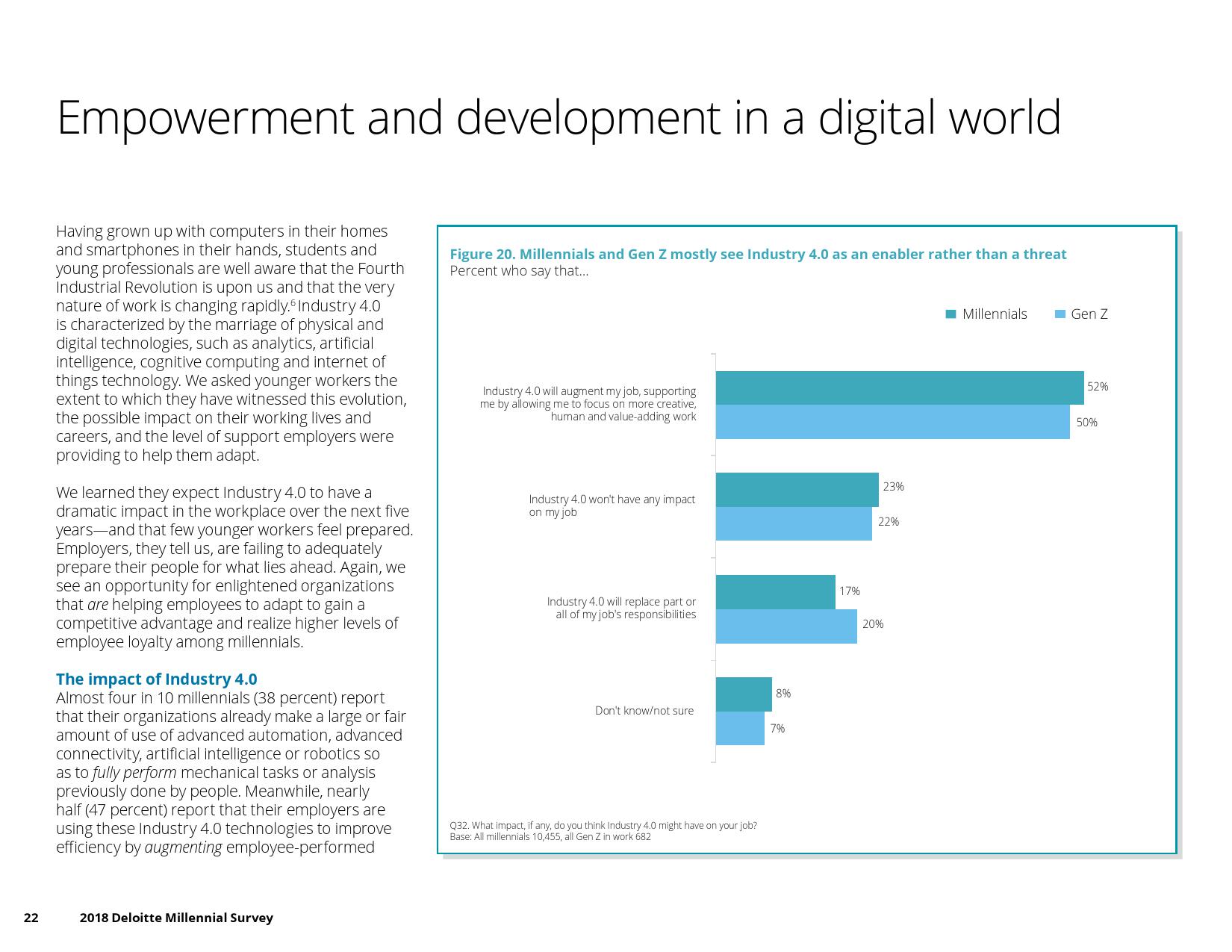Click the 'Empowerment and development' page title
The height and width of the screenshot is (952, 1232).
tap(558, 118)
